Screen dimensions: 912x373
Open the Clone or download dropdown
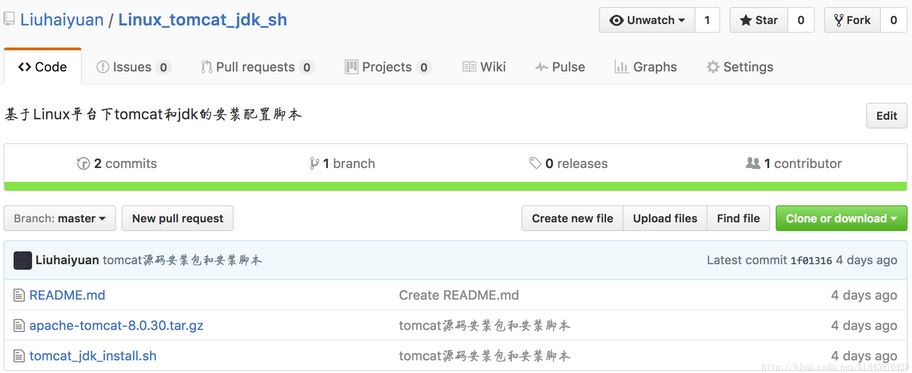click(841, 218)
